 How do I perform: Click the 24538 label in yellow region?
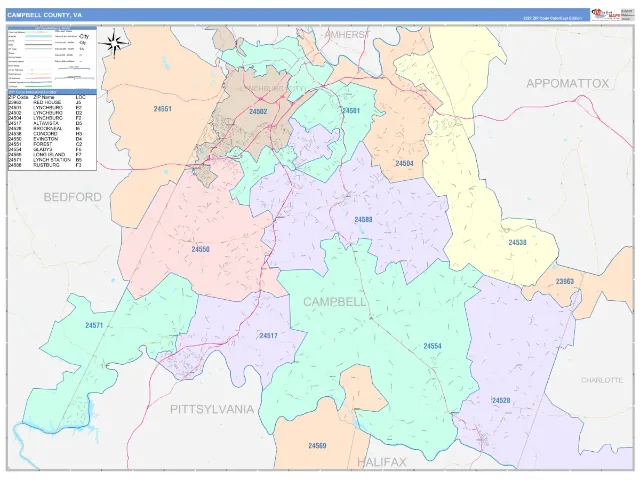click(517, 242)
